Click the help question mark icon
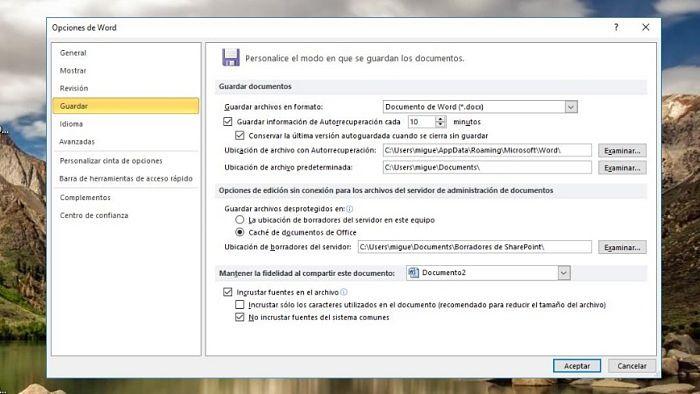Screen dimensions: 700x394 [616, 27]
